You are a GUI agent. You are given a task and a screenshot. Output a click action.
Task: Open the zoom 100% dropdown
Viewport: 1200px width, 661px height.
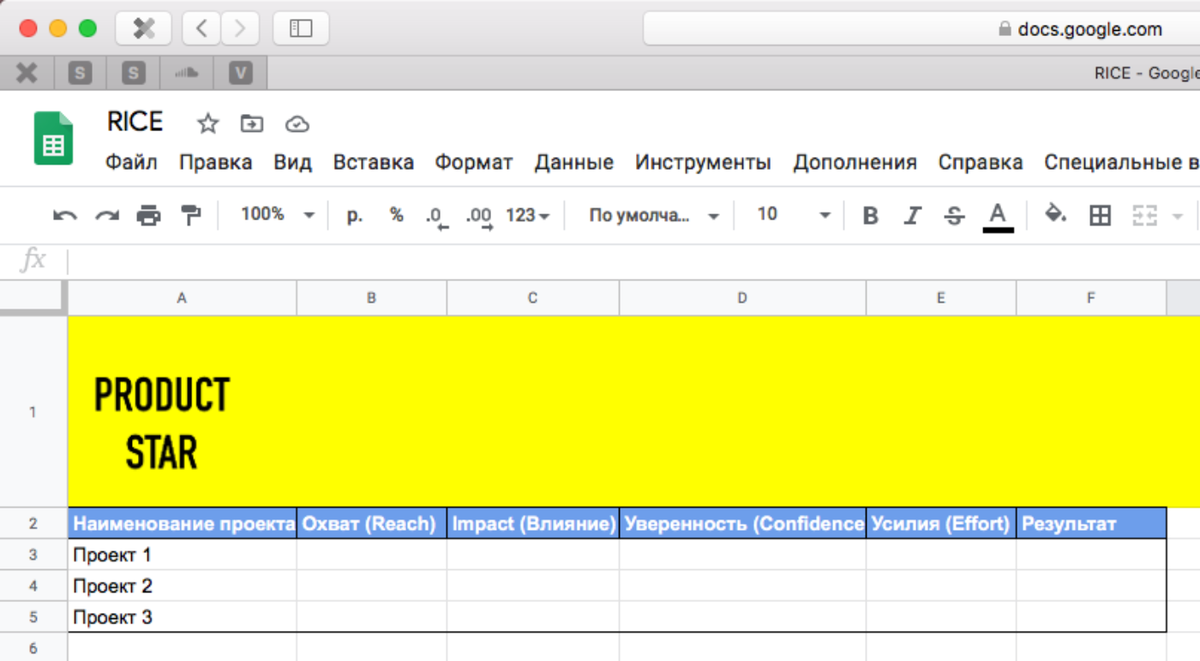coord(278,215)
